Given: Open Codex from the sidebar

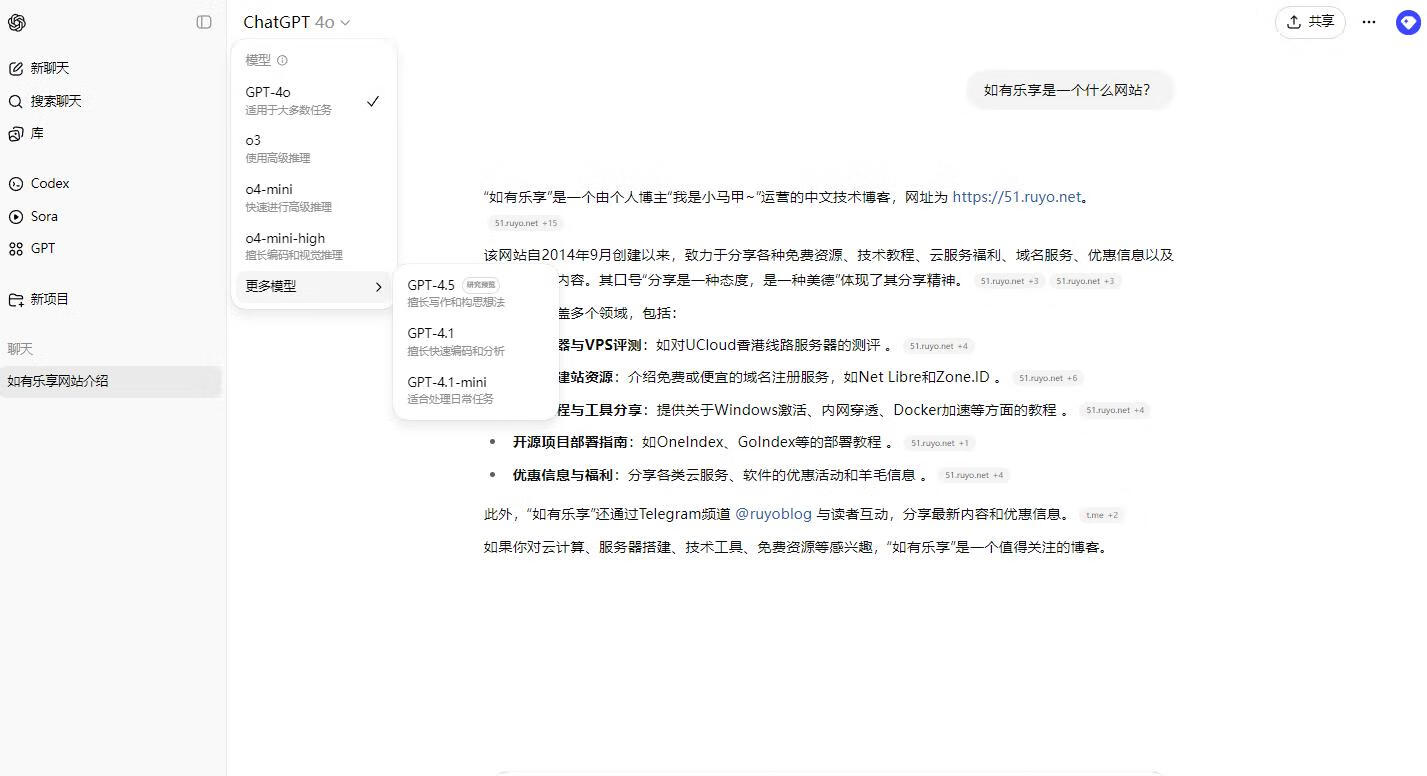Looking at the screenshot, I should point(49,183).
